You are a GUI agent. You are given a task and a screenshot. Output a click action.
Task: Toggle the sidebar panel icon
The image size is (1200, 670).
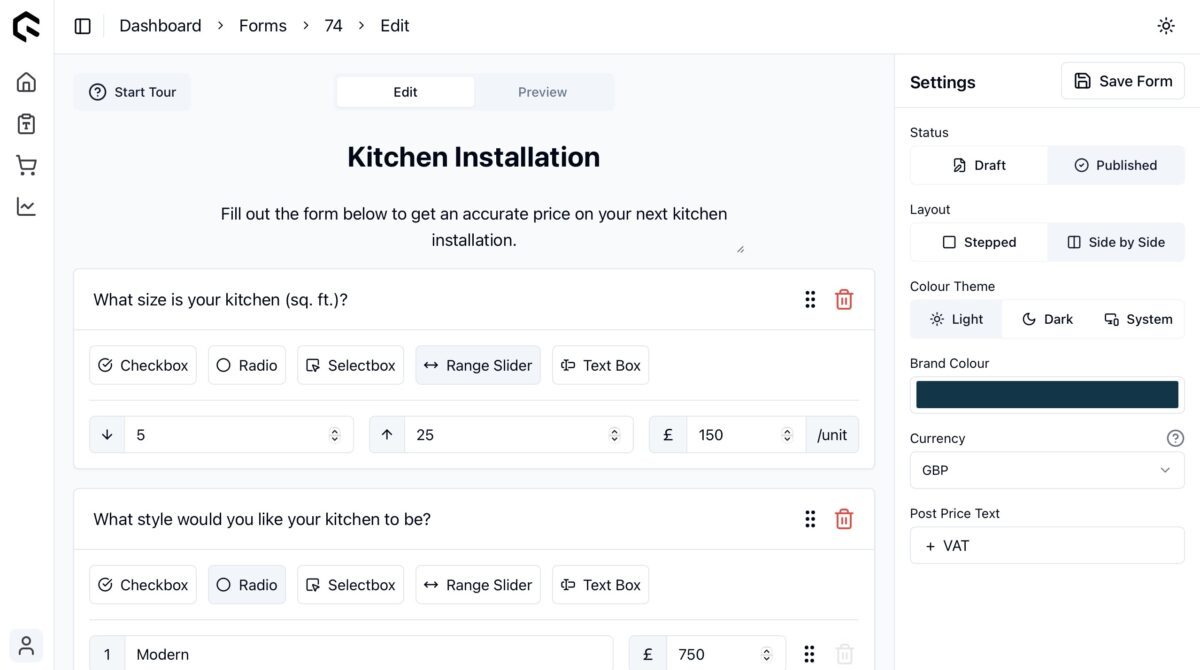[x=83, y=26]
